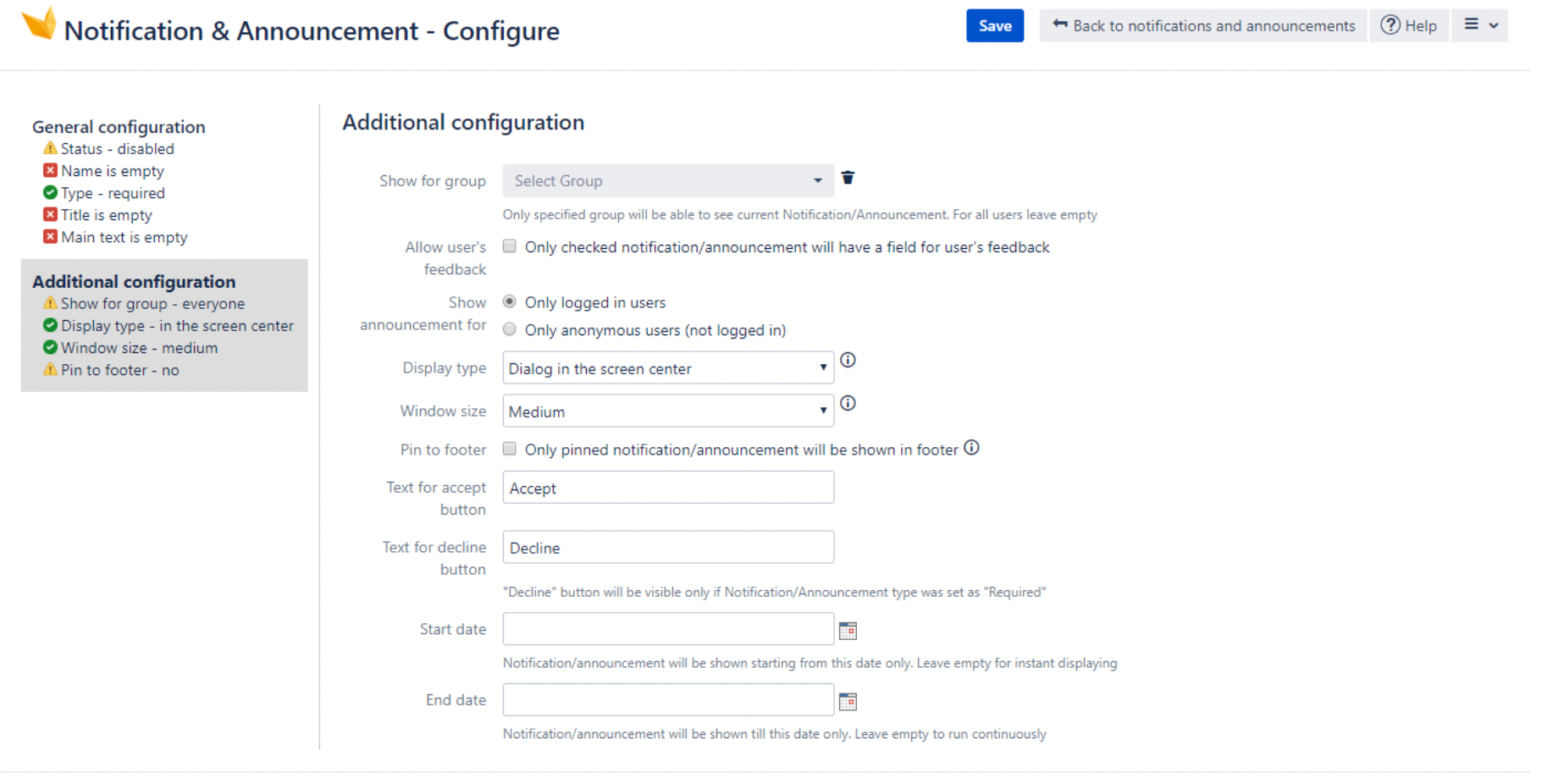1553x784 pixels.
Task: Click inside the Text for accept button field
Action: (667, 488)
